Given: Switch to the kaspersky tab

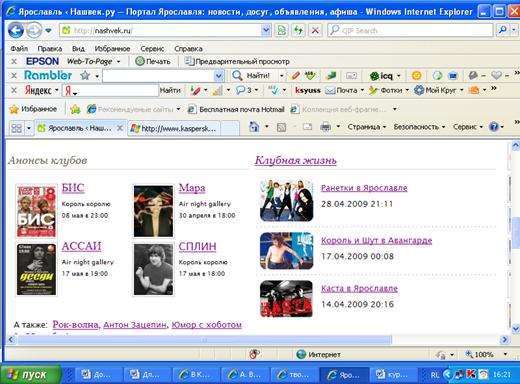Looking at the screenshot, I should (x=176, y=128).
